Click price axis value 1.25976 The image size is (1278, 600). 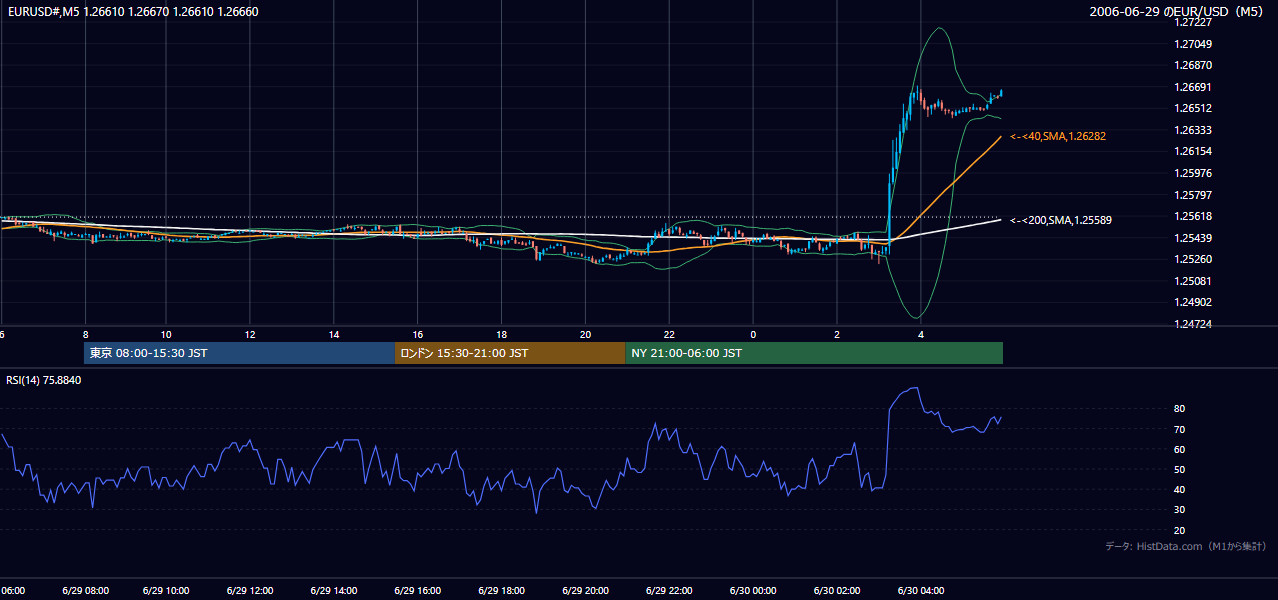pyautogui.click(x=1193, y=173)
